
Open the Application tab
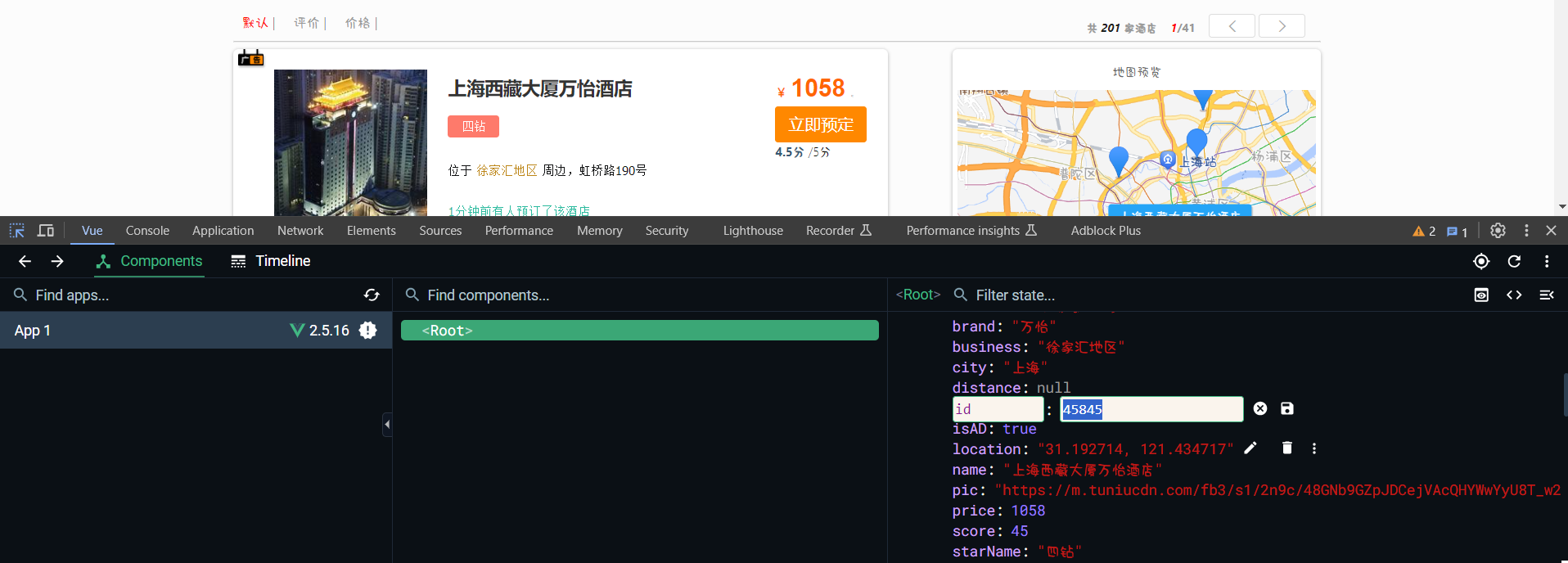pyautogui.click(x=223, y=231)
